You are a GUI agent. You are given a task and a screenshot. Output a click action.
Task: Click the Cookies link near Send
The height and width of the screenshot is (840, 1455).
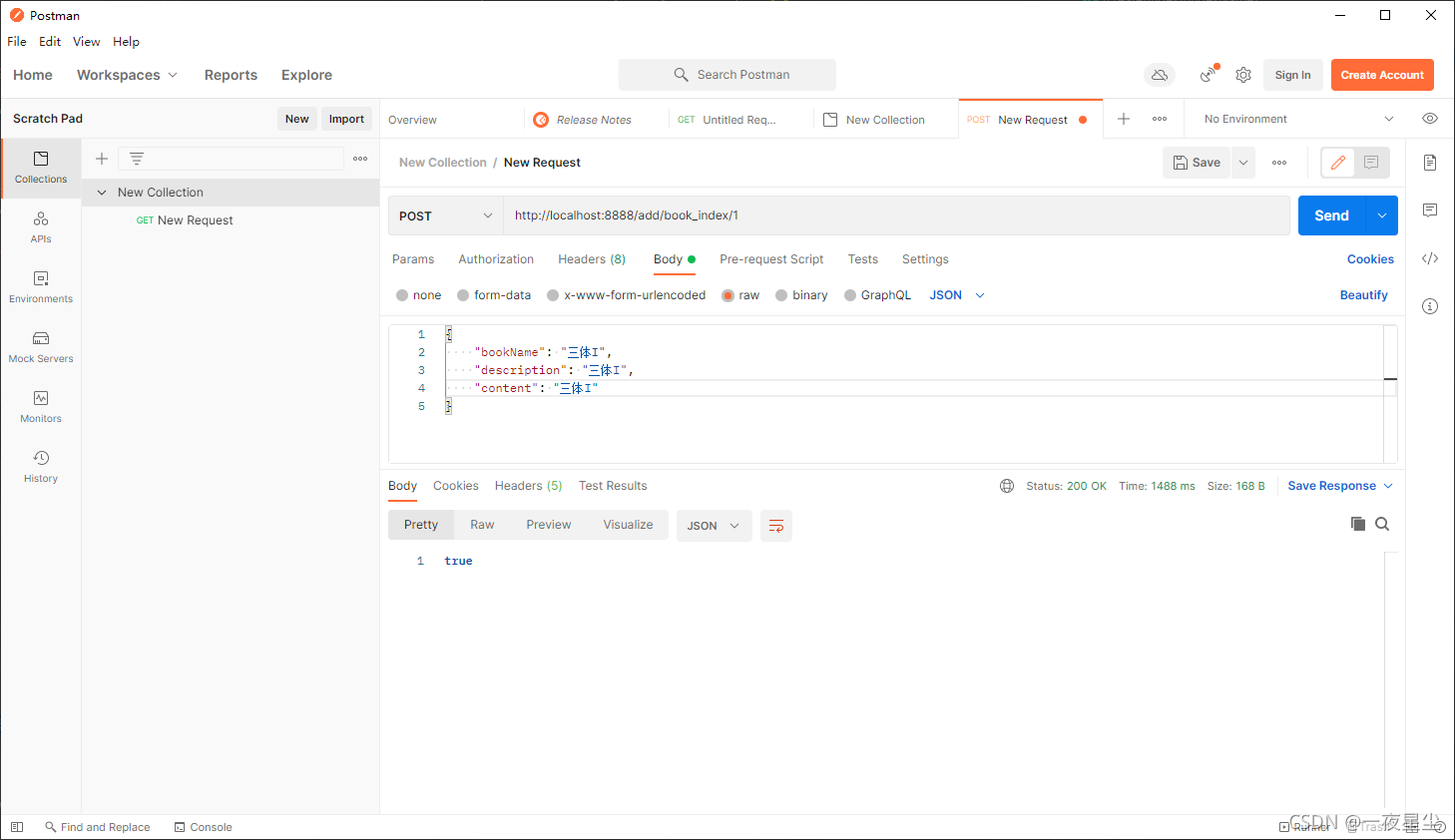point(1370,259)
